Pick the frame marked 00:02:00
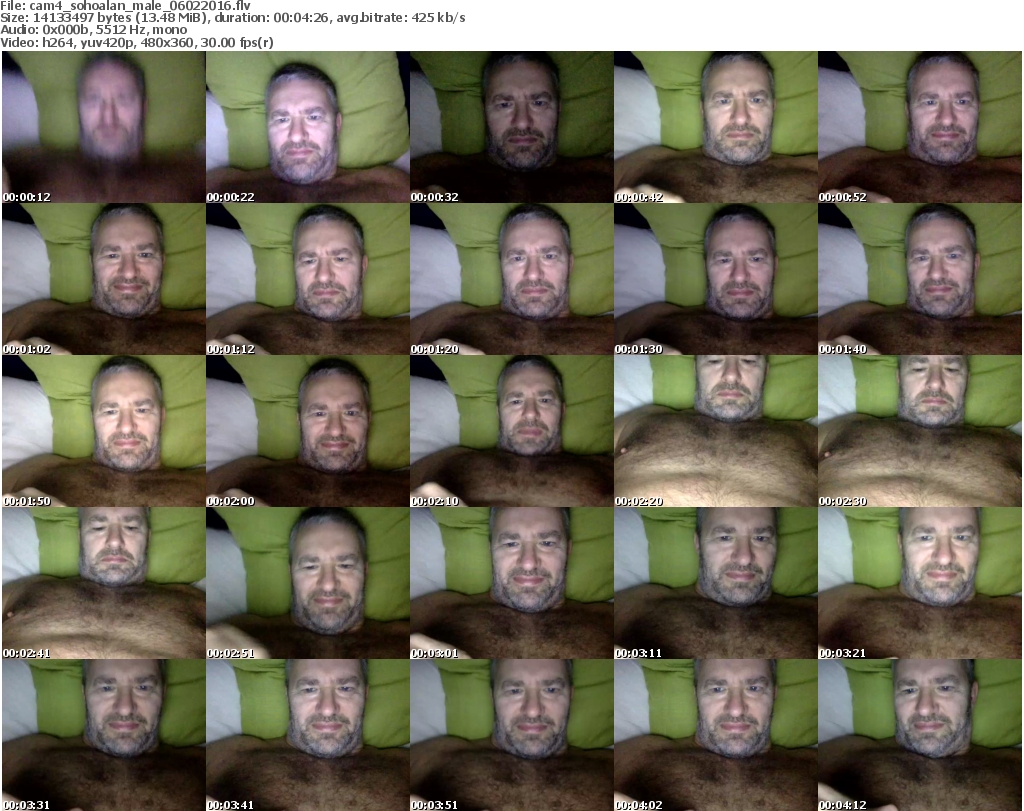The height and width of the screenshot is (811, 1024). 308,431
